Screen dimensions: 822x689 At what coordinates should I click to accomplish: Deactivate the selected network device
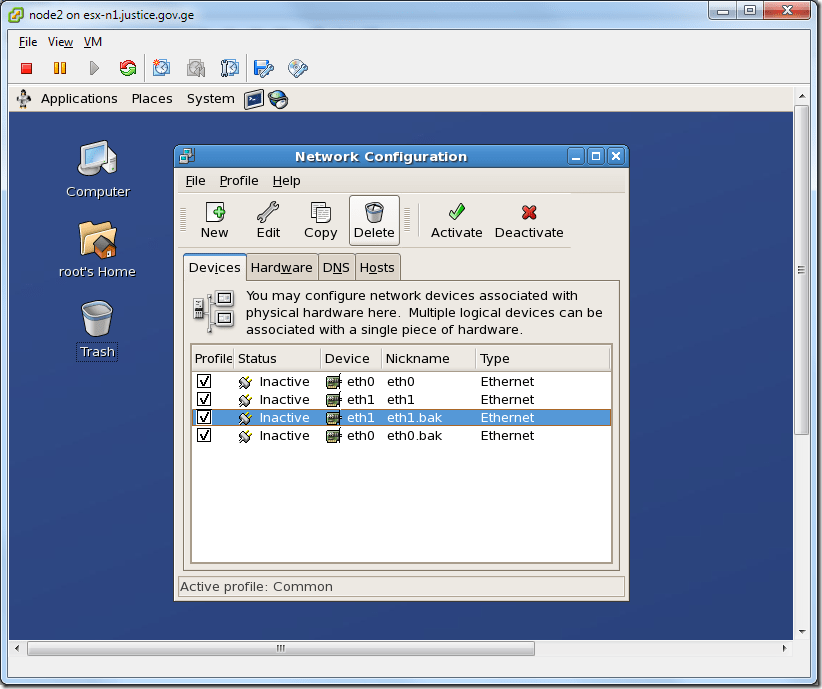529,219
